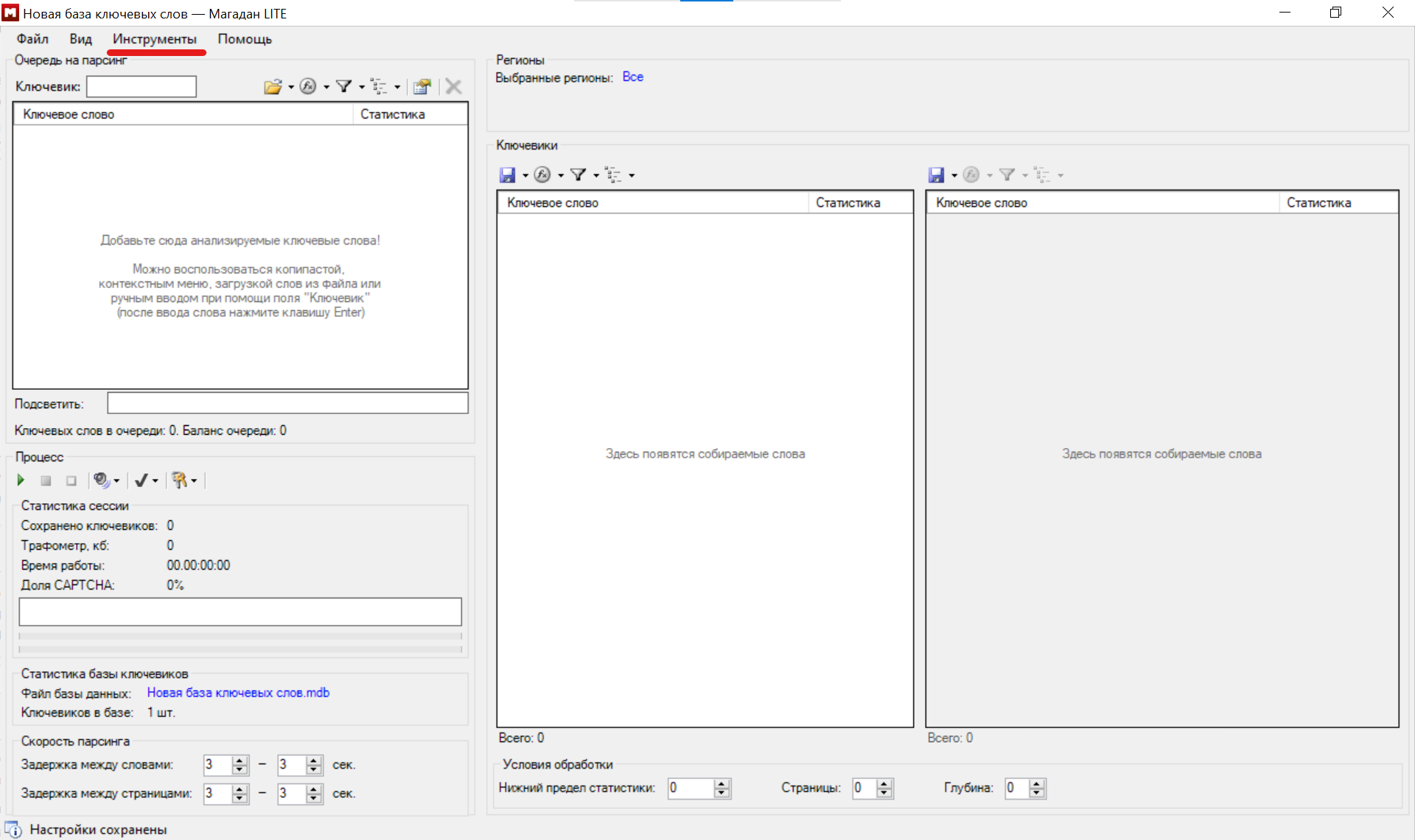Click the queue properties sheet icon
The width and height of the screenshot is (1415, 840).
click(422, 87)
